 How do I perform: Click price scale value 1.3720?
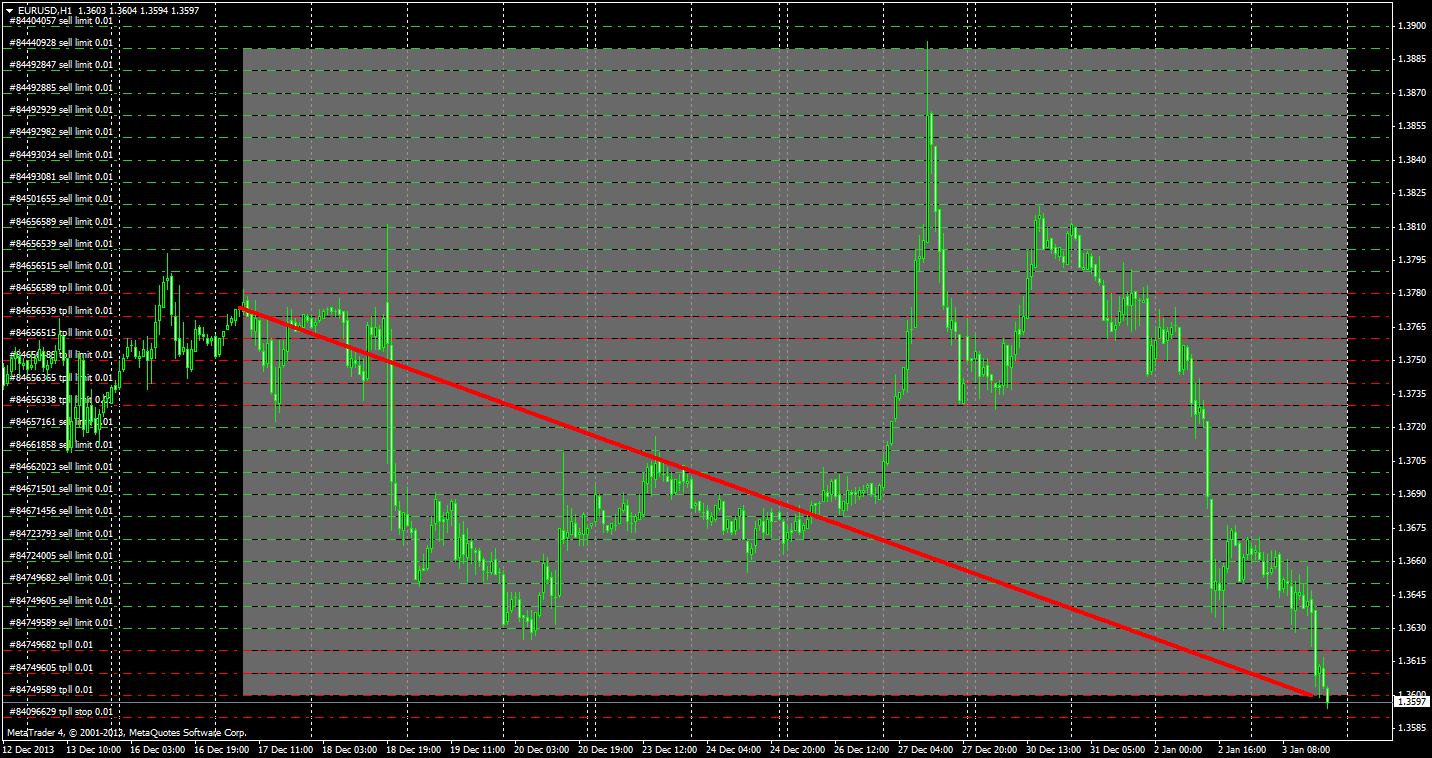tap(1412, 427)
